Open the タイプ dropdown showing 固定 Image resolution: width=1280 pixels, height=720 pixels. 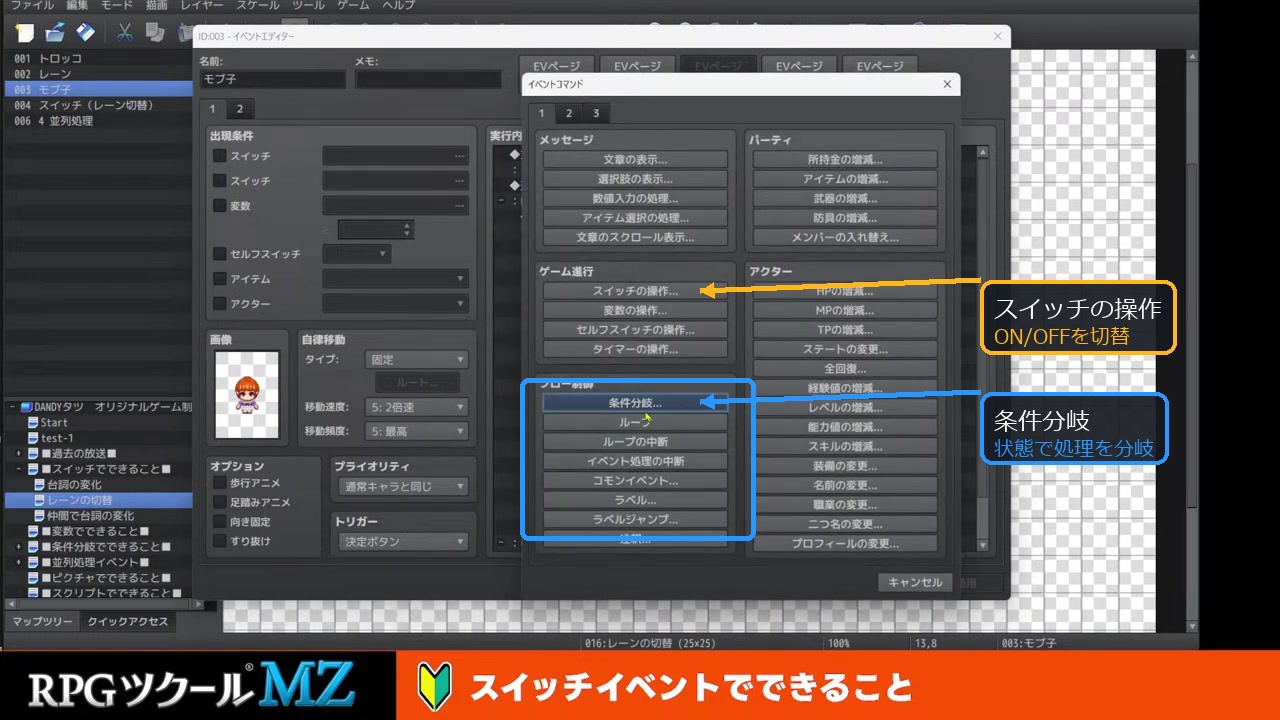click(418, 359)
